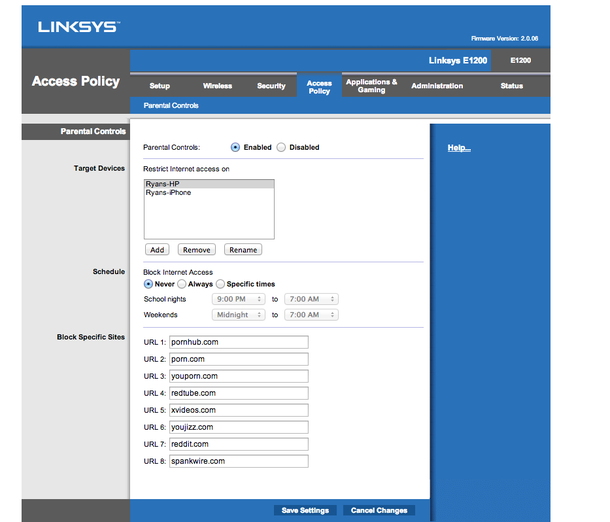Click the Remove device button
Image resolution: width=610 pixels, height=522 pixels.
click(196, 250)
